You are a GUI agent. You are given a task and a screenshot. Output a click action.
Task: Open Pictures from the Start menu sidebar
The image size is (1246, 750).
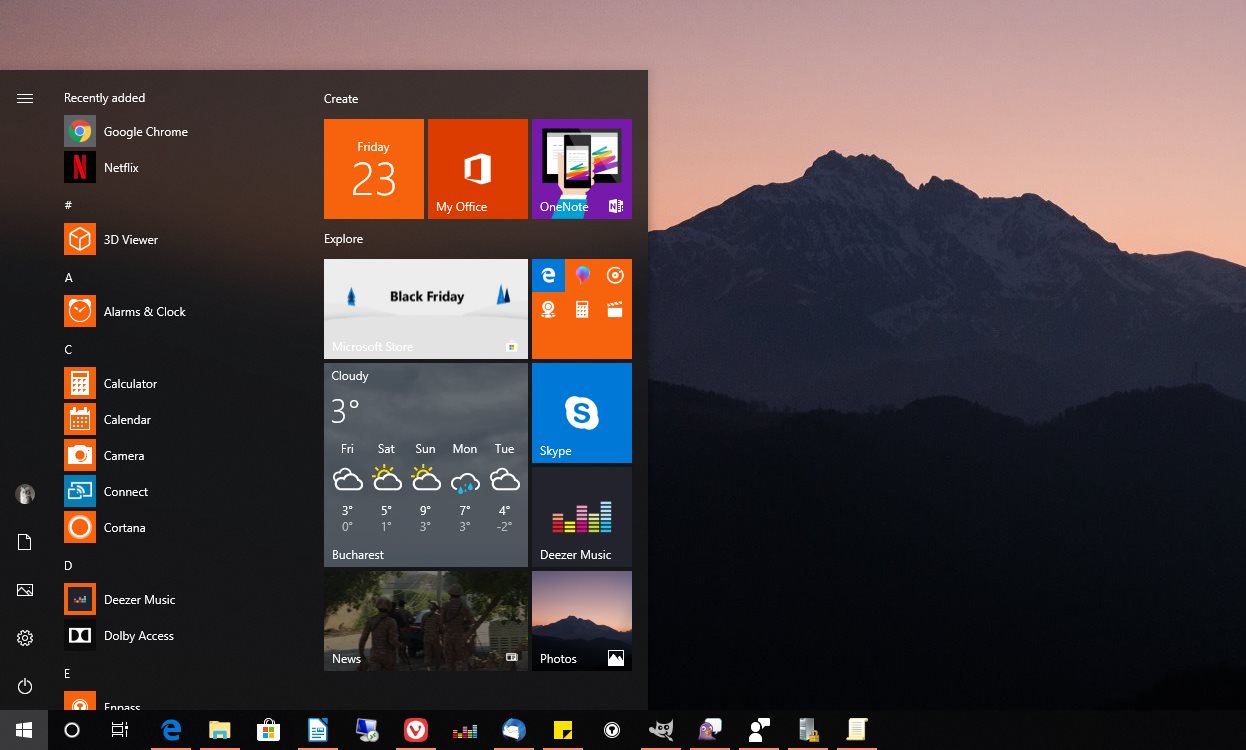click(24, 590)
